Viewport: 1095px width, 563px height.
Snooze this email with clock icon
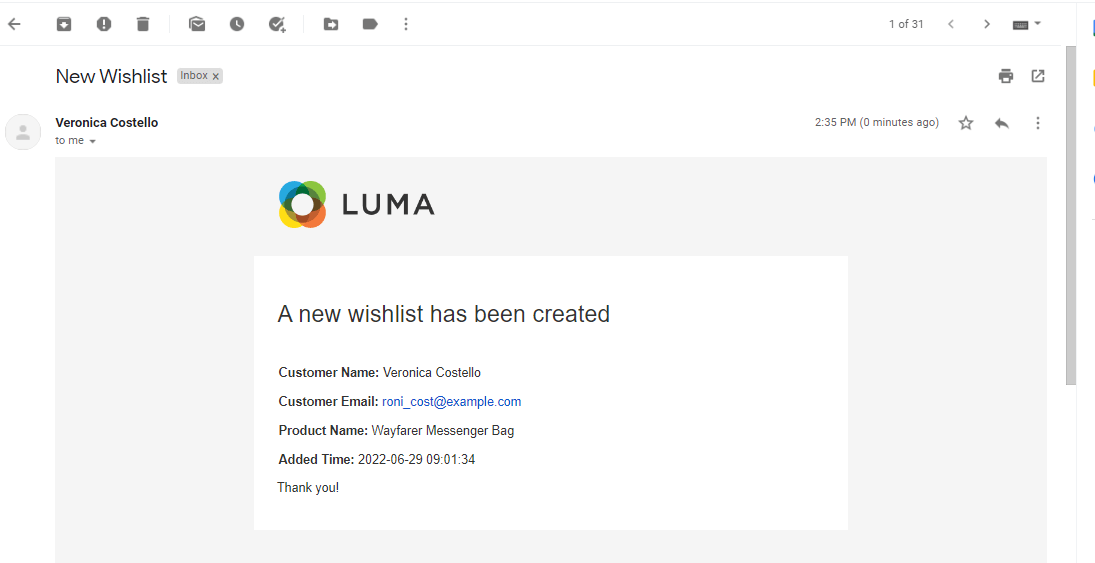point(237,24)
